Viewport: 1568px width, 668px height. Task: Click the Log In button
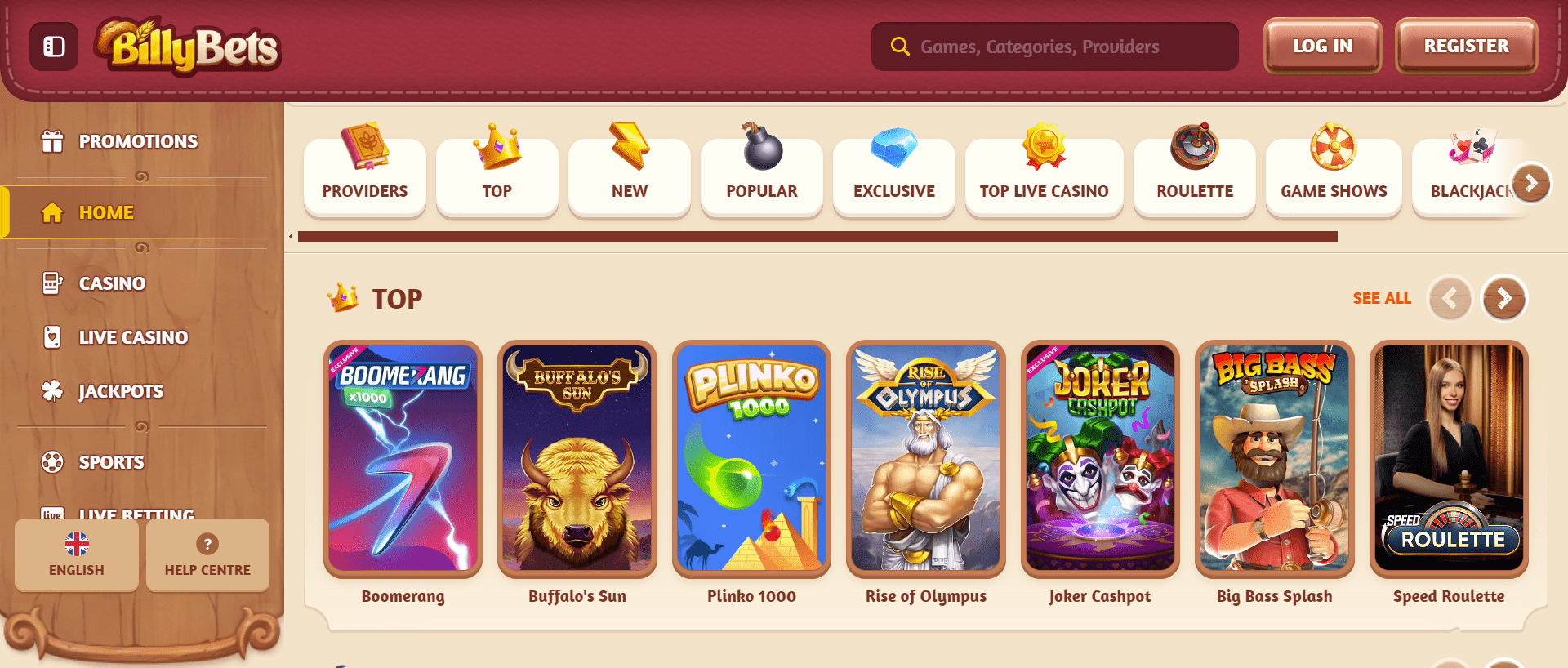tap(1322, 46)
